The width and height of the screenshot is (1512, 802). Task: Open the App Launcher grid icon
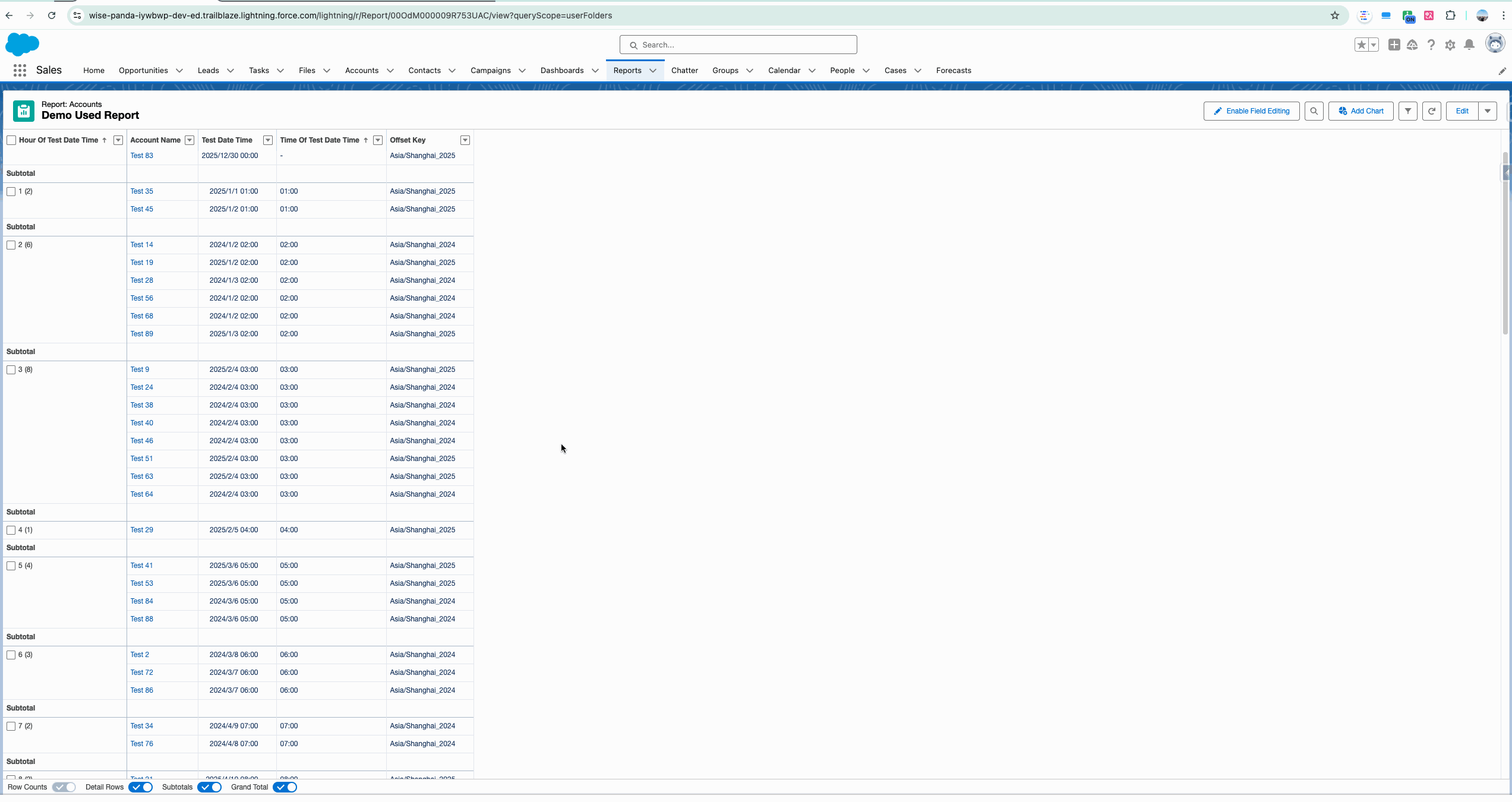click(x=20, y=70)
